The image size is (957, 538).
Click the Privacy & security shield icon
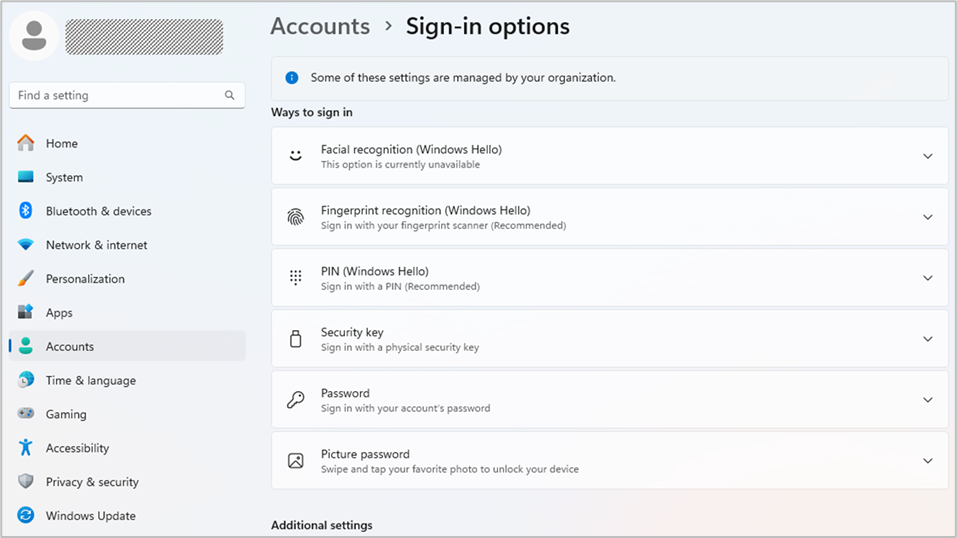tap(26, 482)
